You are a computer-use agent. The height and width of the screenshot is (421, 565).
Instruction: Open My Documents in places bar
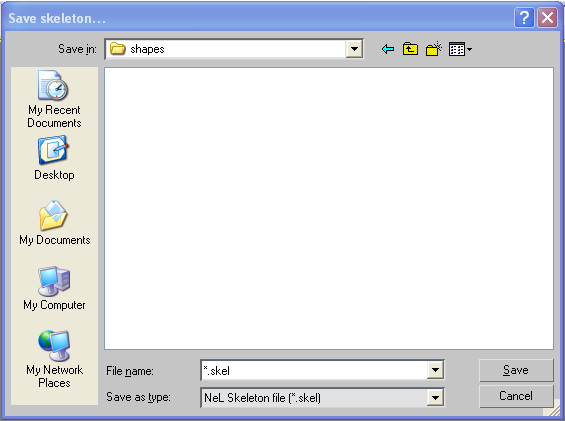click(x=54, y=223)
